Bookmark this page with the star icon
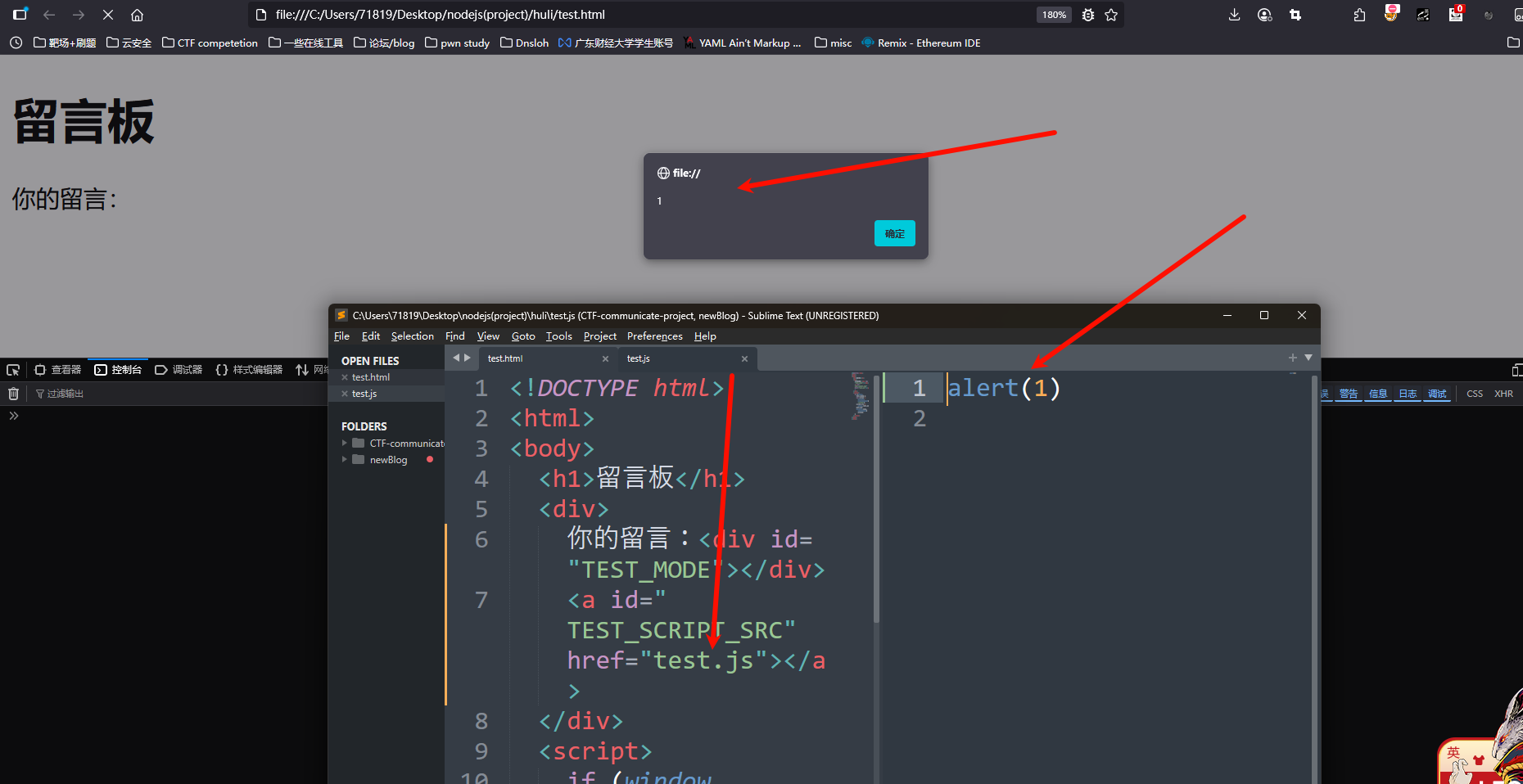The width and height of the screenshot is (1523, 784). point(1111,15)
